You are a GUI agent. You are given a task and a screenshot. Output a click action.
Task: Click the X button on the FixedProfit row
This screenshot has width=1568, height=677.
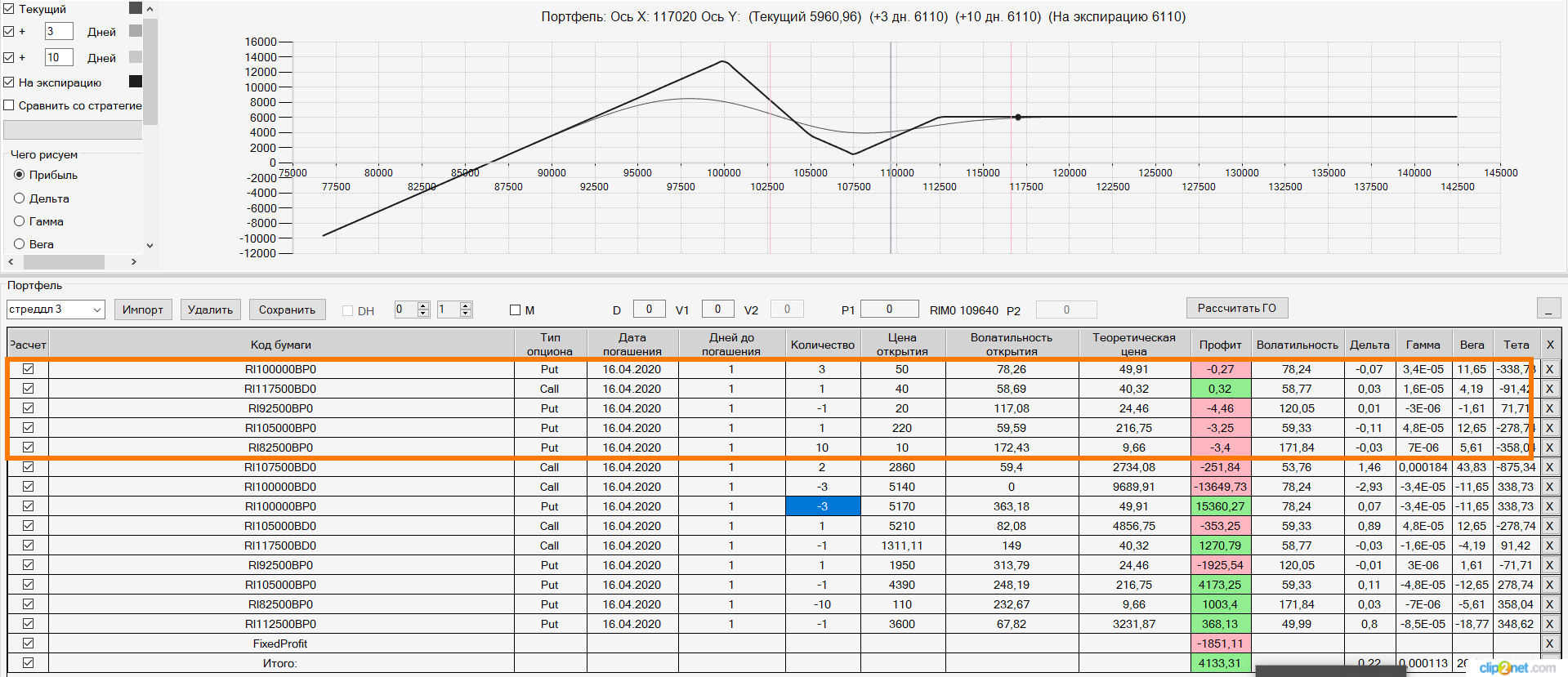(1549, 644)
